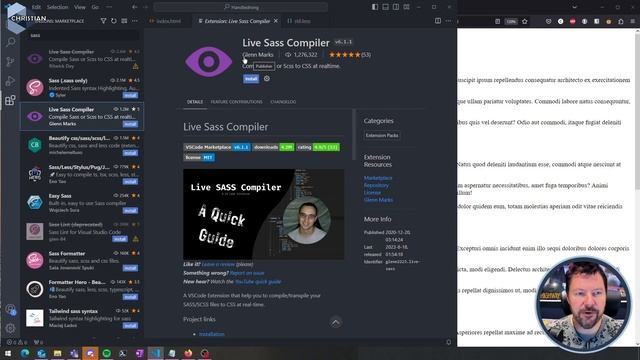Viewport: 640px width, 360px height.
Task: Open the browser extensions puzzle icon
Action: (x=620, y=21)
